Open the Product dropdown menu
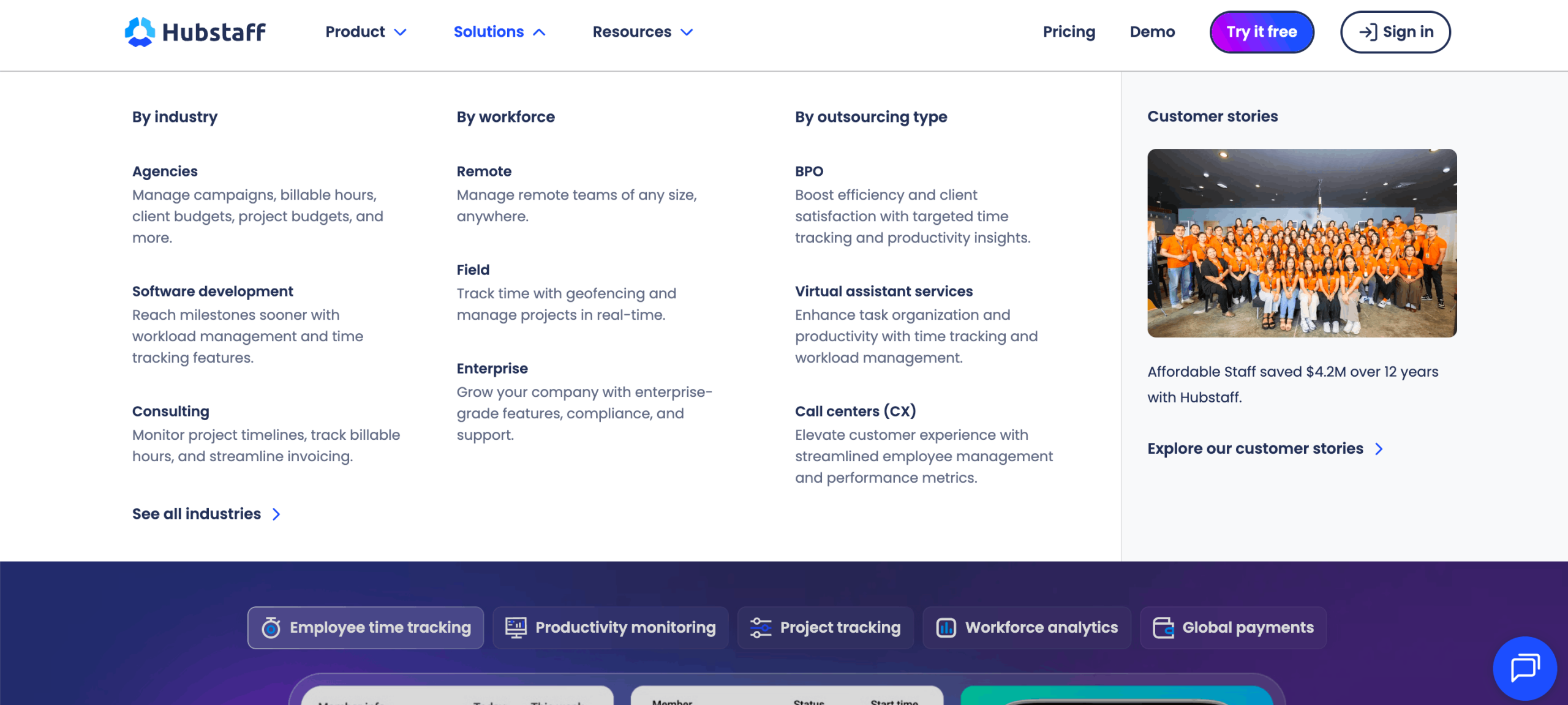The width and height of the screenshot is (1568, 705). tap(366, 32)
